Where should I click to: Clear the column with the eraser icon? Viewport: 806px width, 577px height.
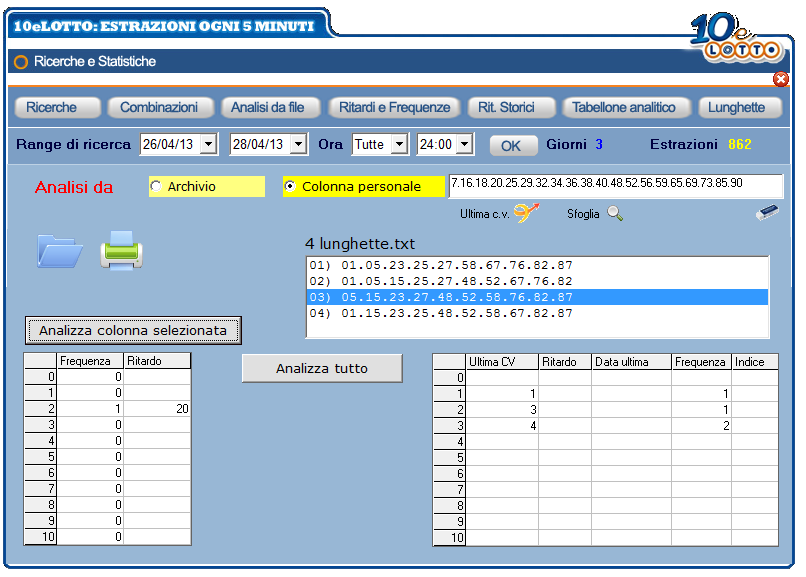767,212
